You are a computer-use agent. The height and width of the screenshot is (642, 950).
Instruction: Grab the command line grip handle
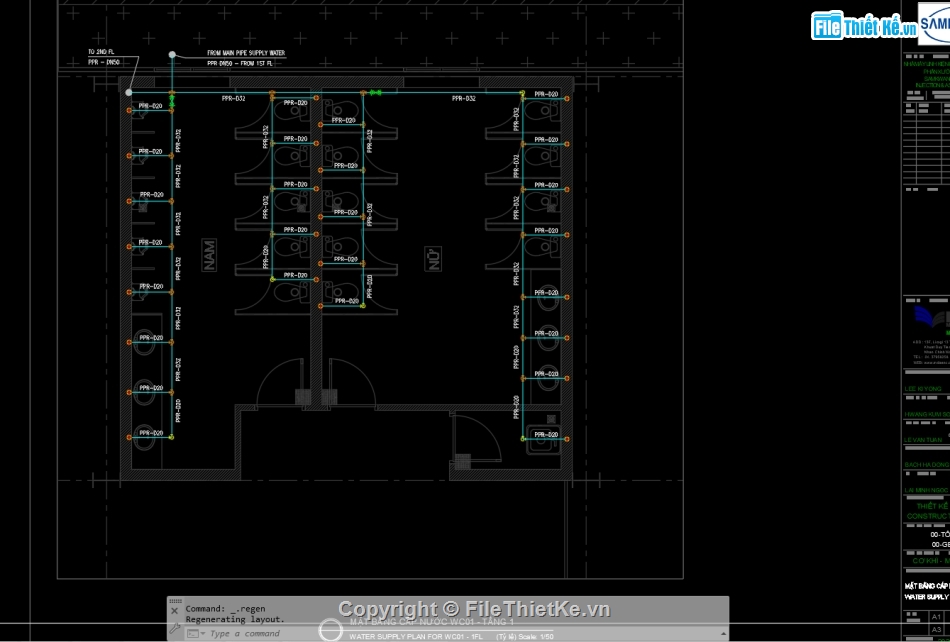[x=175, y=601]
